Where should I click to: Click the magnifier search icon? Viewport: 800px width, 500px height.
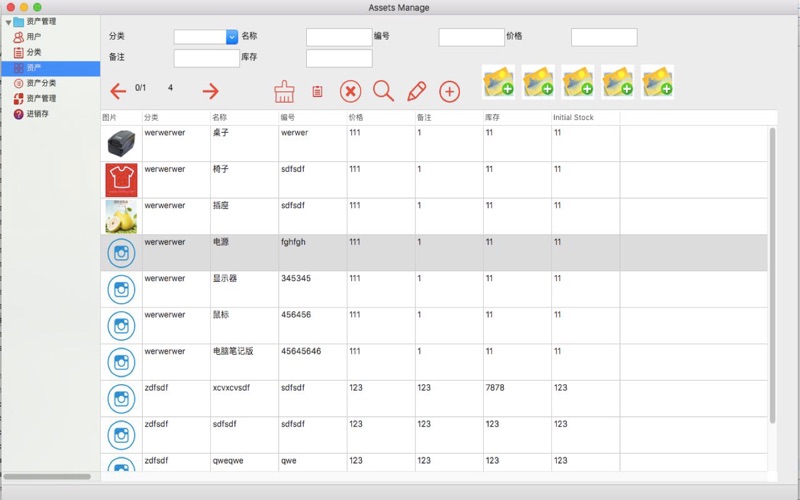[x=383, y=92]
